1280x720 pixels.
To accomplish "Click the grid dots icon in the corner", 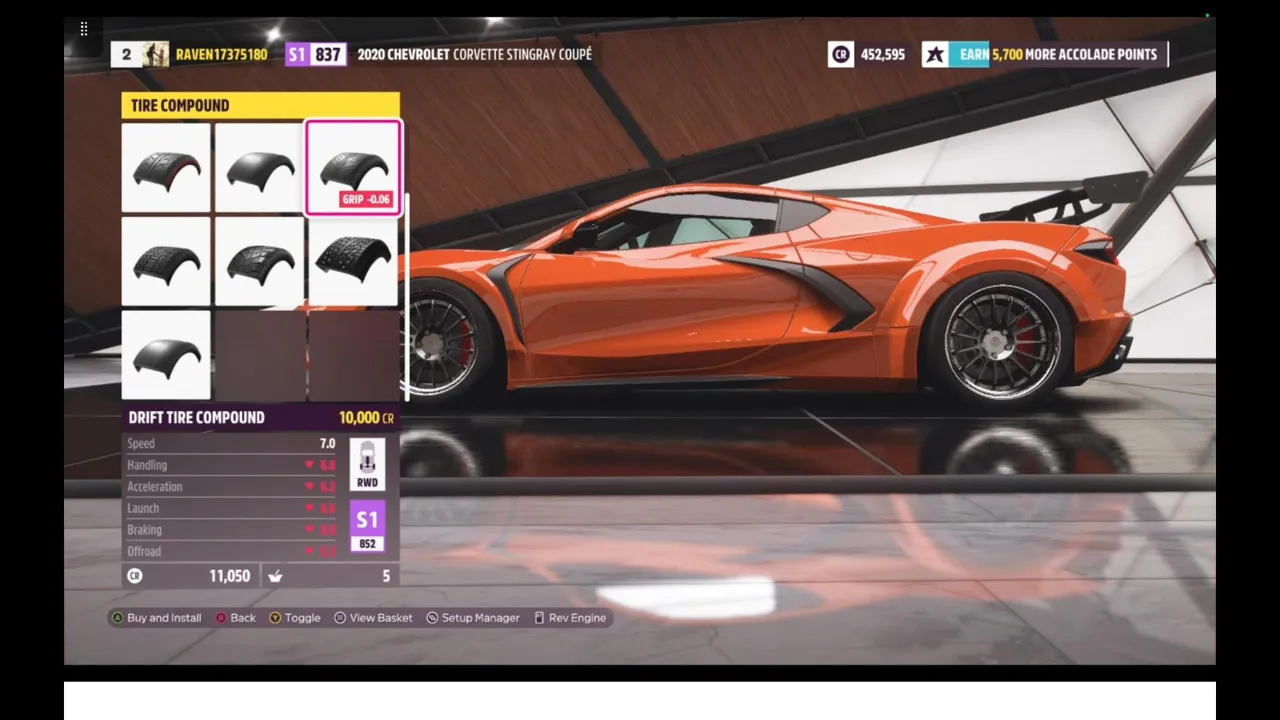I will 84,29.
